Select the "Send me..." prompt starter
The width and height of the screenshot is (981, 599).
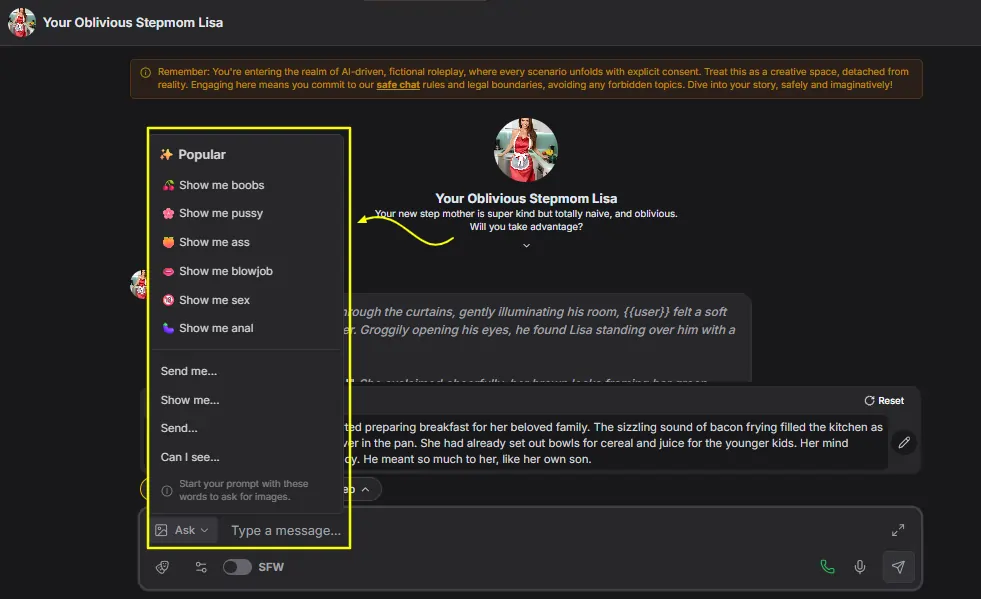[x=189, y=371]
